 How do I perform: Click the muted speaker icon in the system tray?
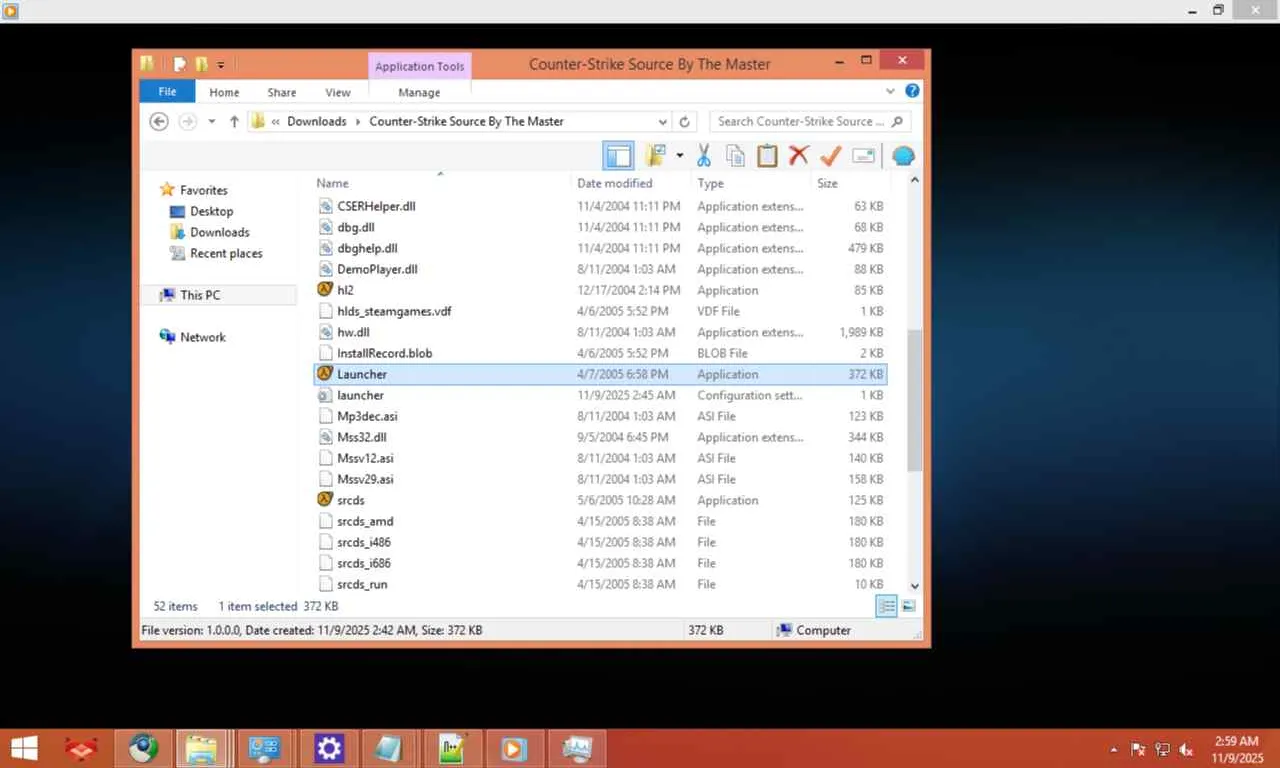[1187, 749]
